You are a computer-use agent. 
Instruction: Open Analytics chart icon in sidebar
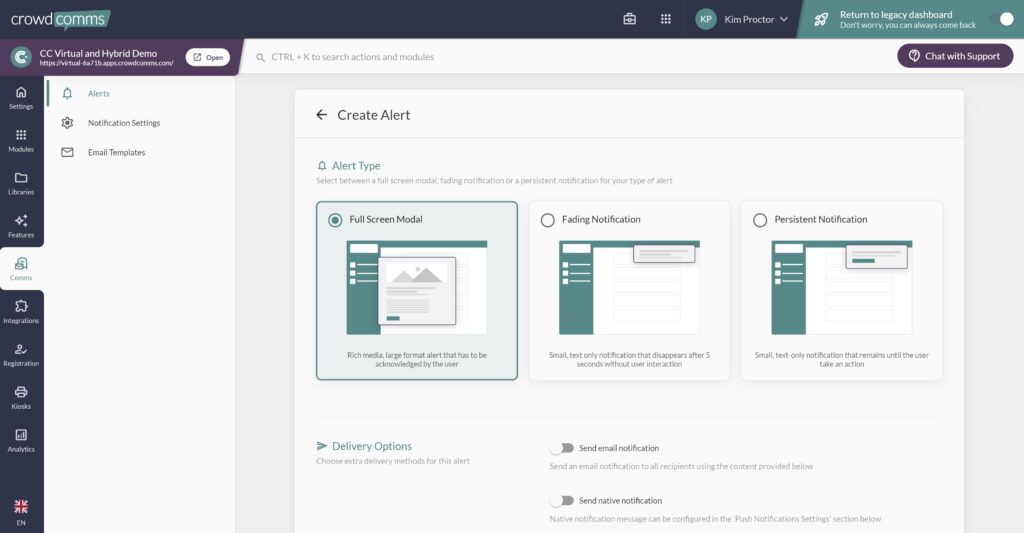[x=21, y=440]
